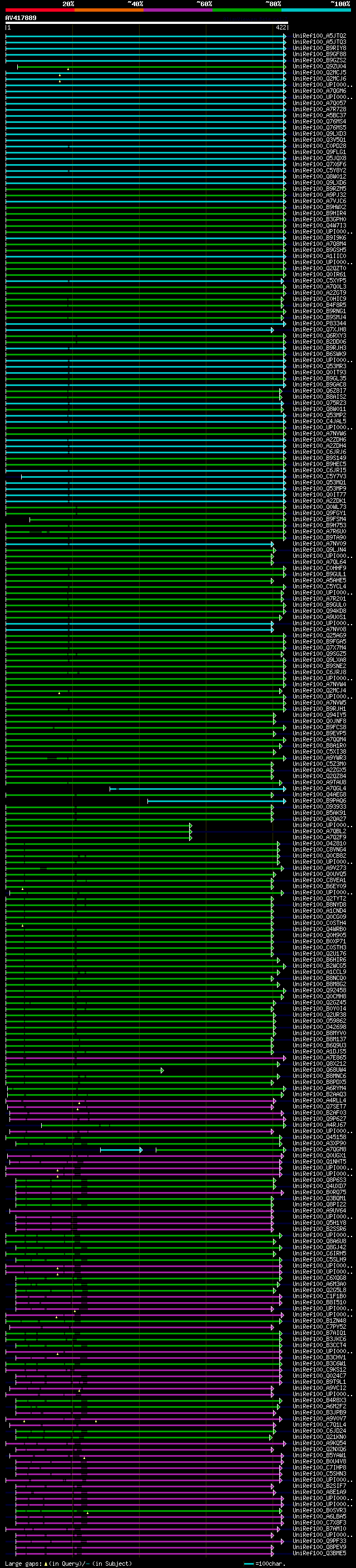This screenshot has height=1568, width=356.
Task: Select the UniRef100_O42810 label
Action: (319, 844)
